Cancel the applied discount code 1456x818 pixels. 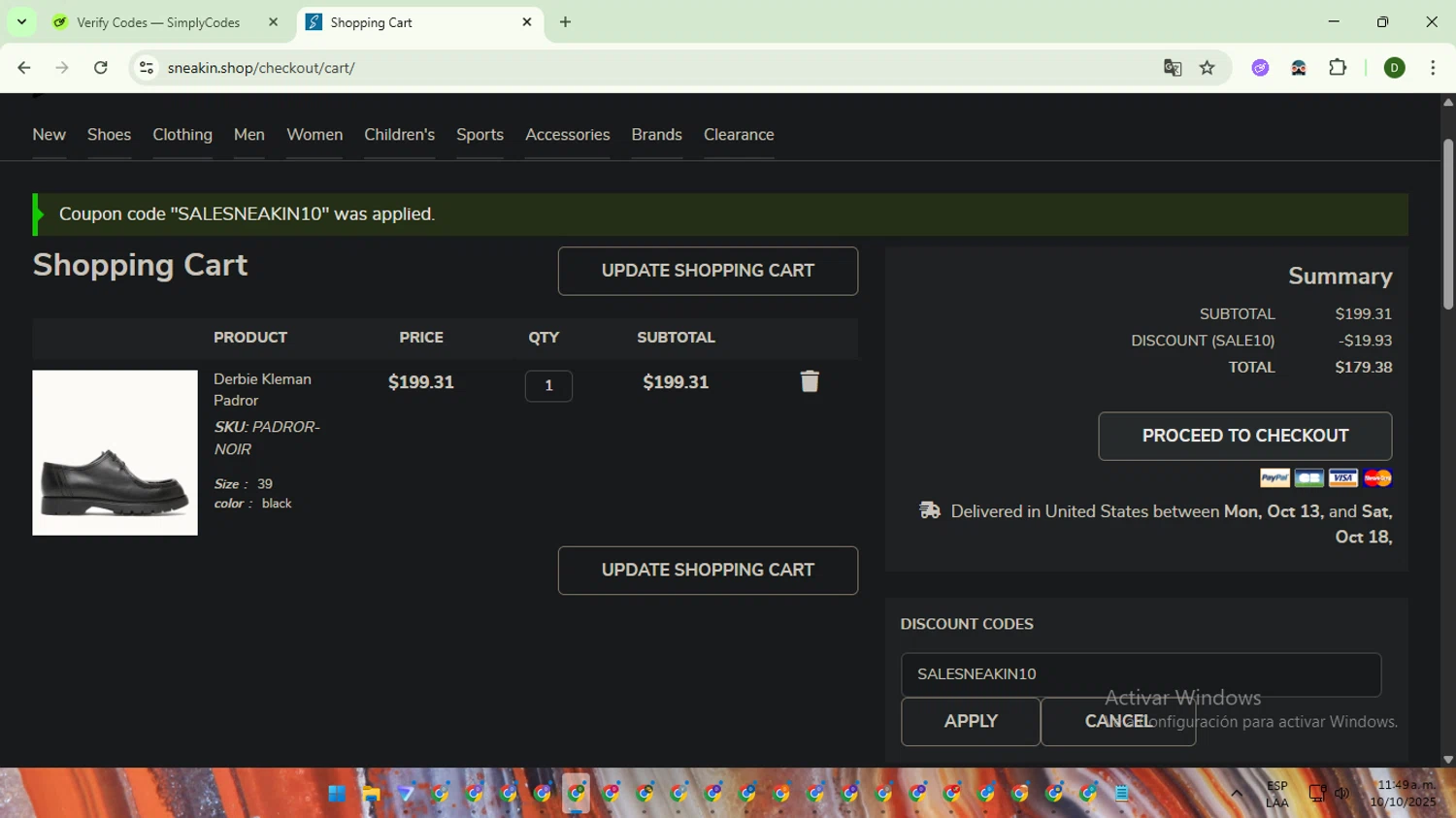(1118, 722)
